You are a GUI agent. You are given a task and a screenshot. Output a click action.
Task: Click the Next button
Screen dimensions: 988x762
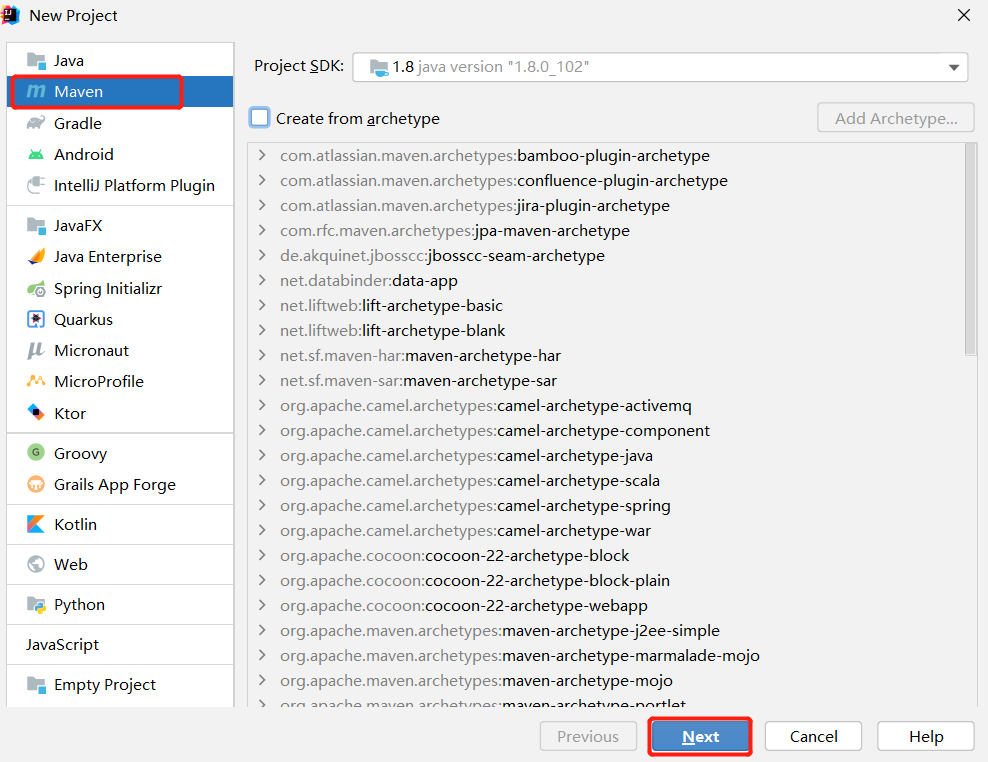coord(700,736)
